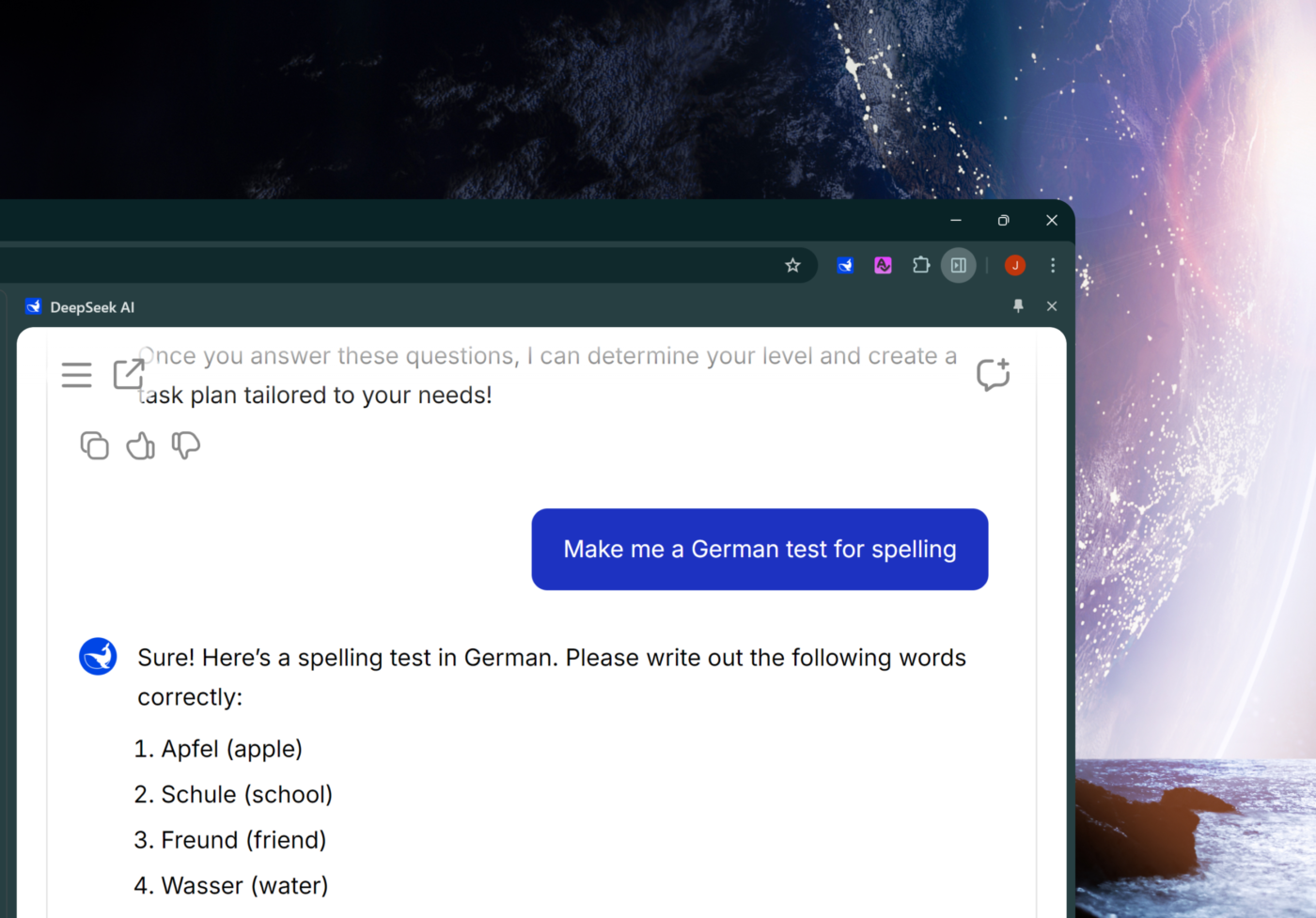Close the browser window
This screenshot has width=1316, height=918.
click(x=1052, y=220)
